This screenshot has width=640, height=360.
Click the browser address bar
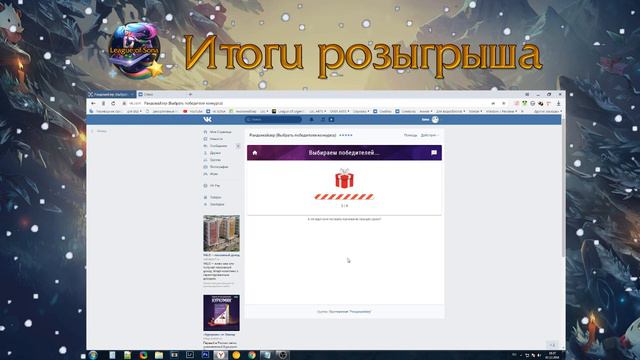point(306,104)
